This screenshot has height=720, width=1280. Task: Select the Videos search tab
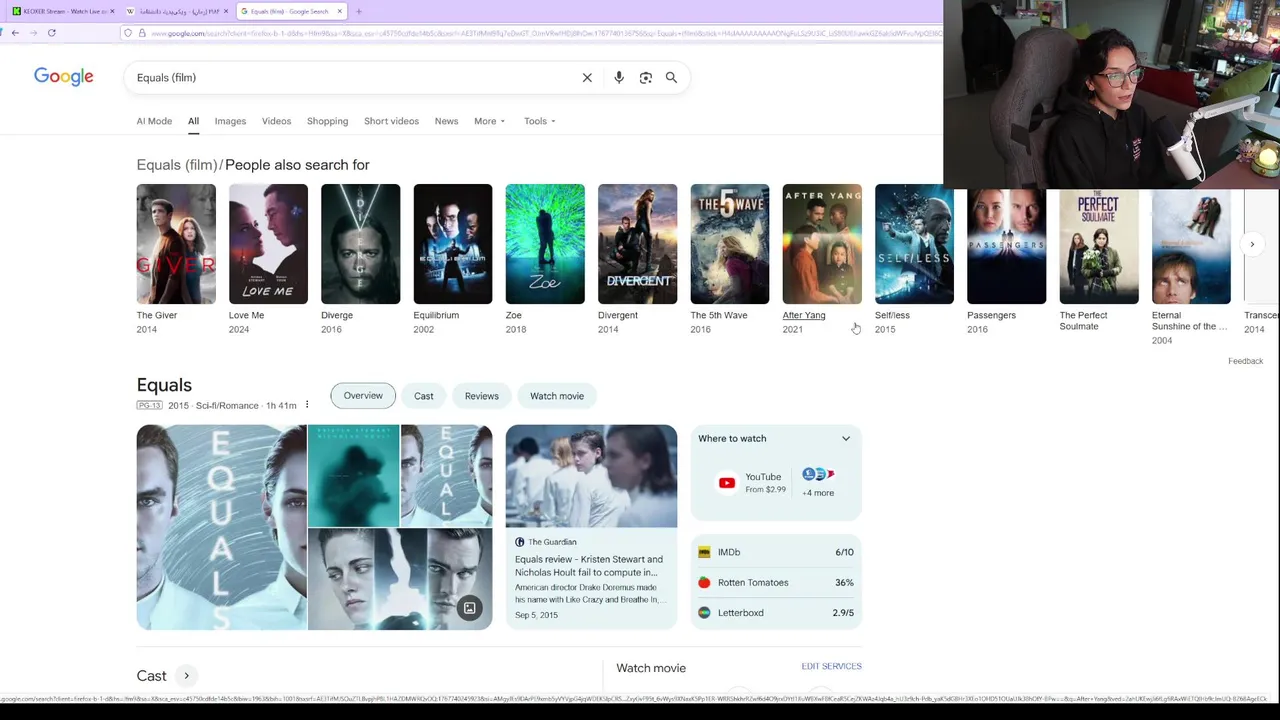click(277, 121)
